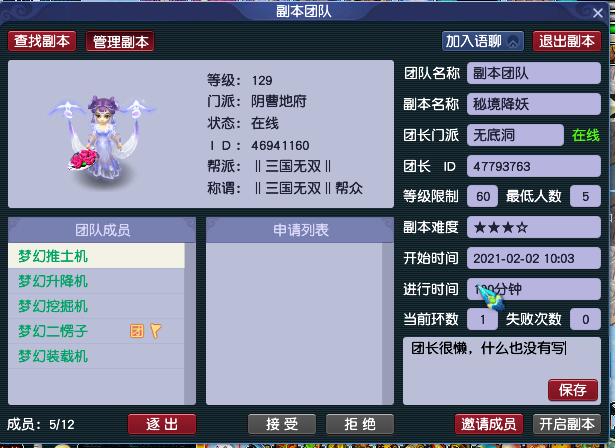This screenshot has width=615, height=448.
Task: Click the 等级限制 field showing 60
Action: coord(482,196)
